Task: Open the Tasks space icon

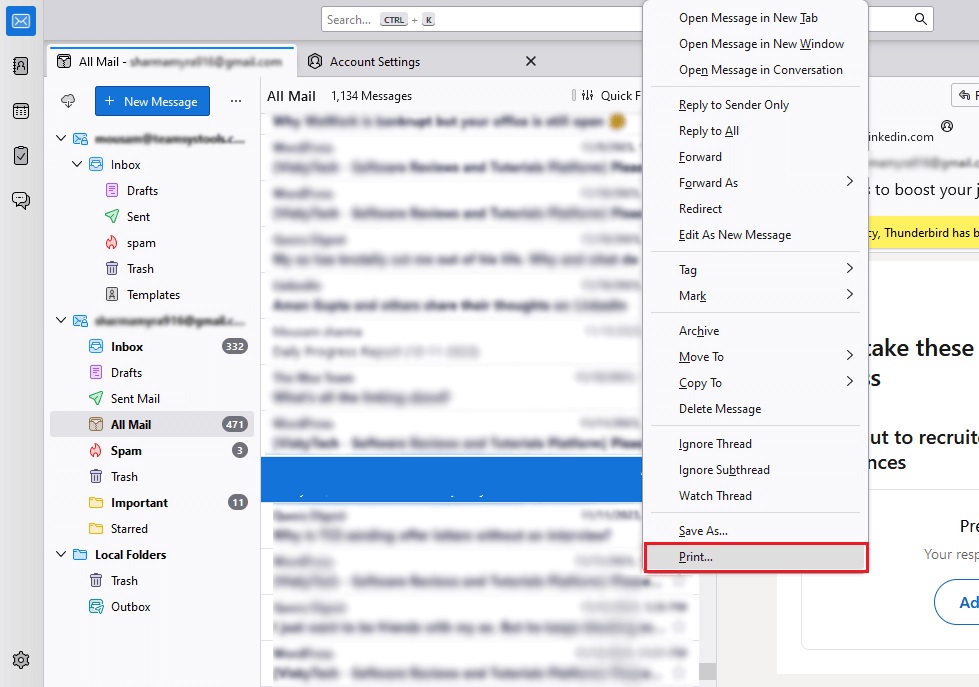Action: pos(21,155)
